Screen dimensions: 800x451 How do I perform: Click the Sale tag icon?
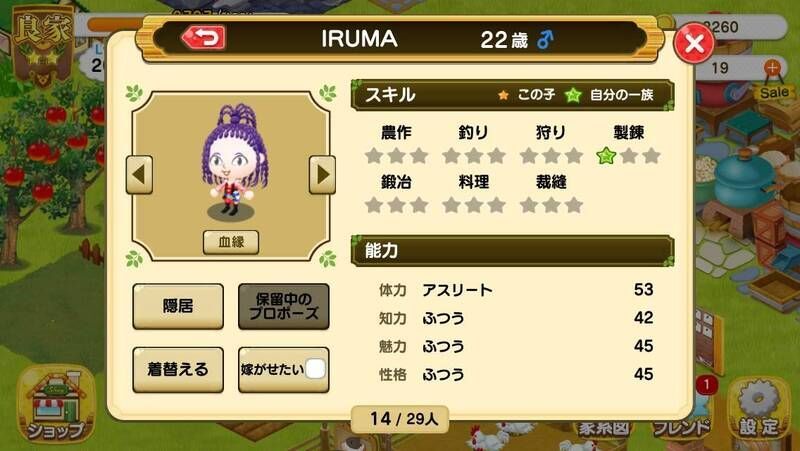coord(774,92)
